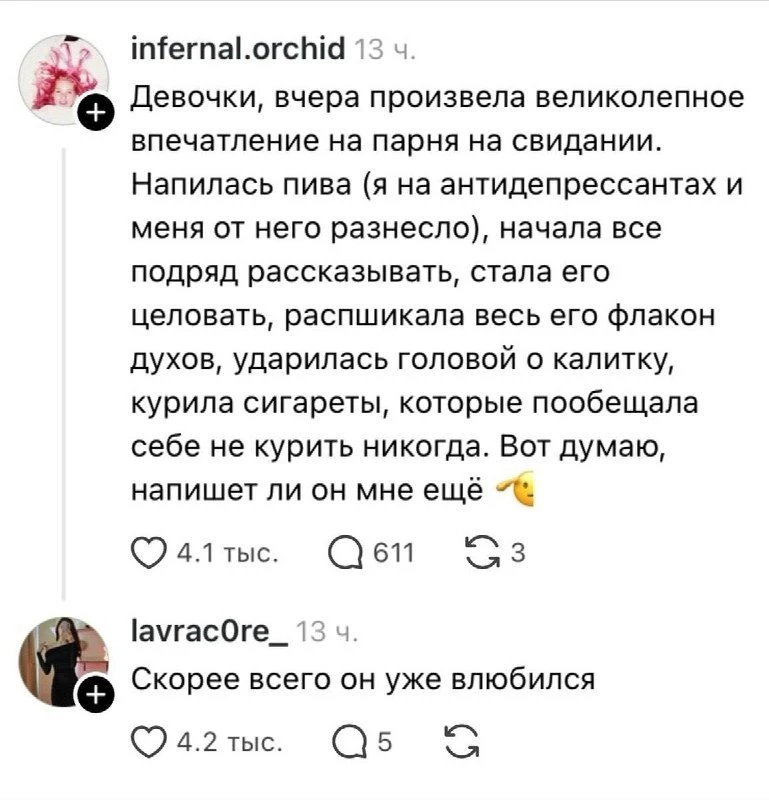
Task: Open the 611 replies count
Action: click(x=393, y=554)
